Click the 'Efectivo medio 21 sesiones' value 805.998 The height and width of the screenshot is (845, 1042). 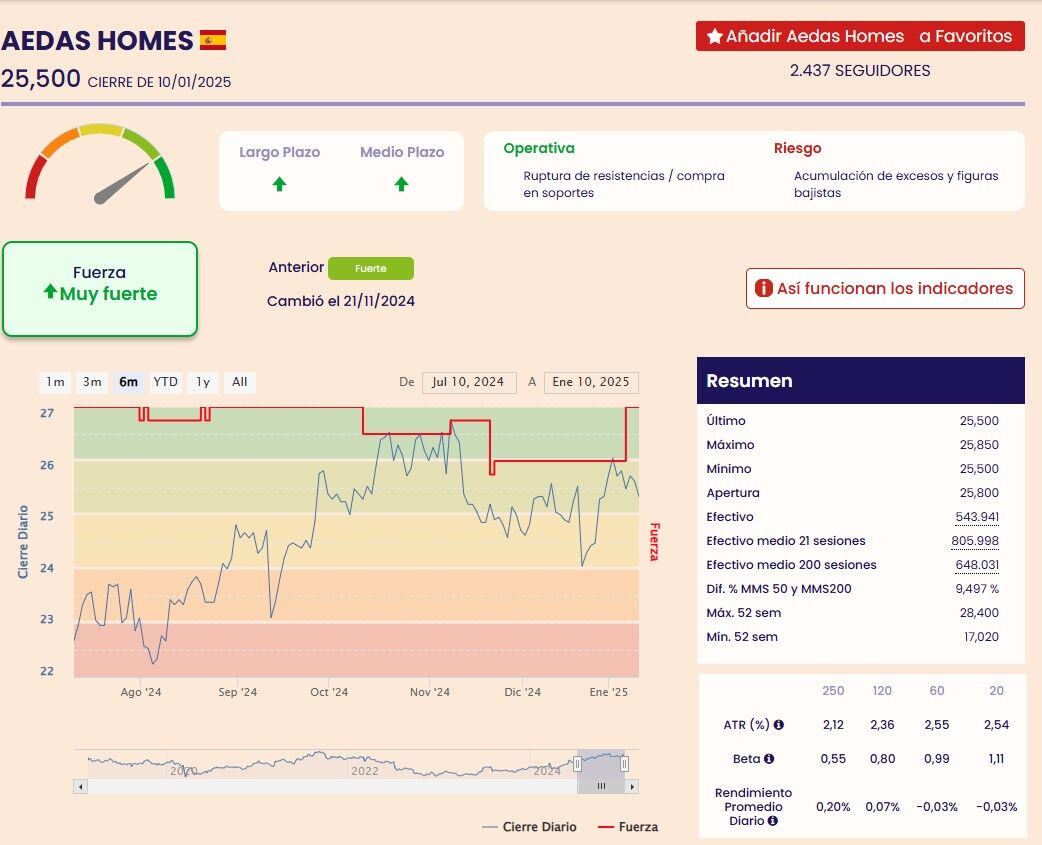click(x=975, y=541)
